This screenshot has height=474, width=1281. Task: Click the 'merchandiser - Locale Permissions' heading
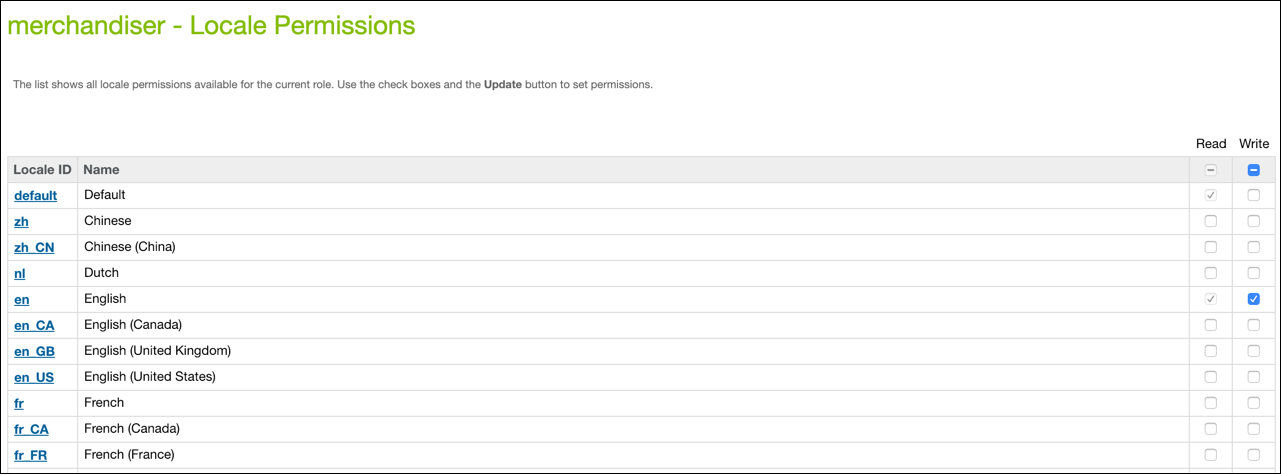pos(211,26)
